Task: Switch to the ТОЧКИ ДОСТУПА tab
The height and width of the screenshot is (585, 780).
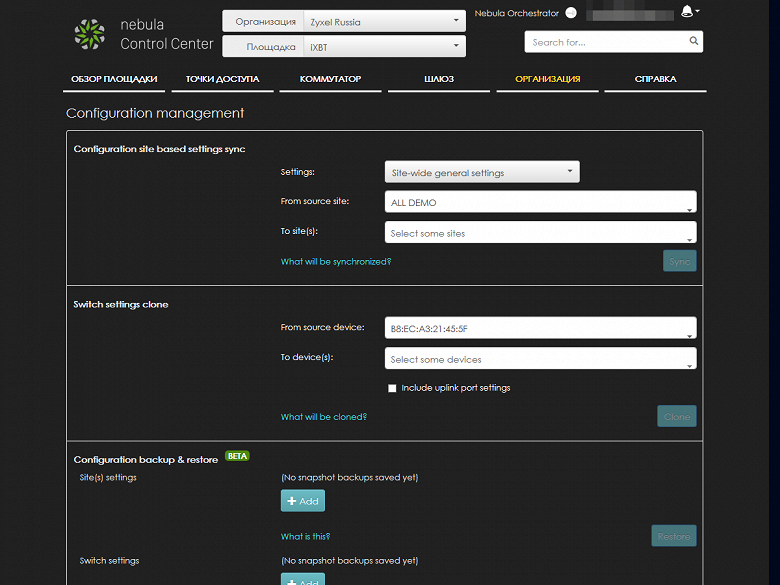Action: pos(222,79)
